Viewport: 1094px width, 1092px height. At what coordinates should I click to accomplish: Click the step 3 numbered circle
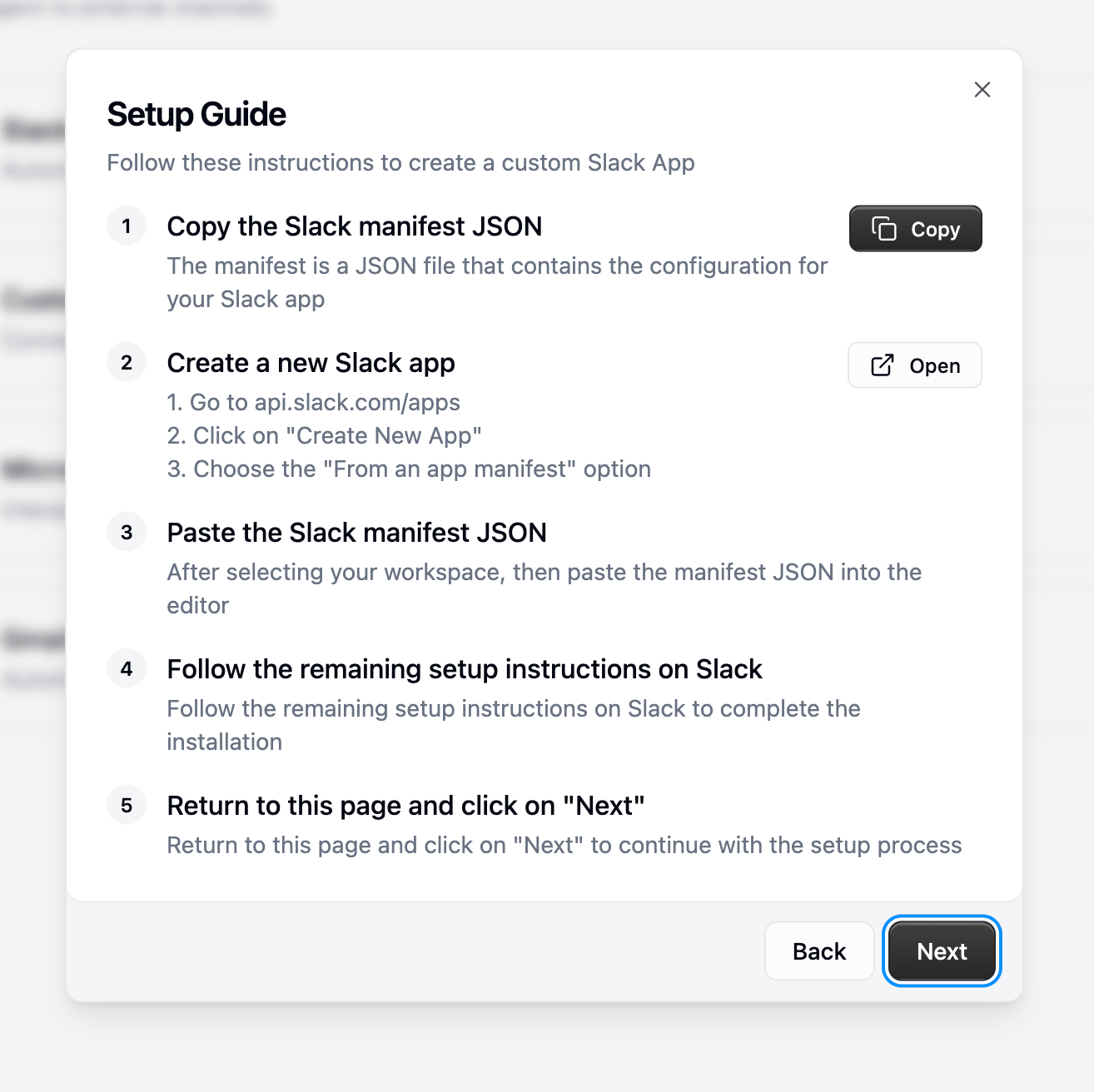(x=127, y=532)
